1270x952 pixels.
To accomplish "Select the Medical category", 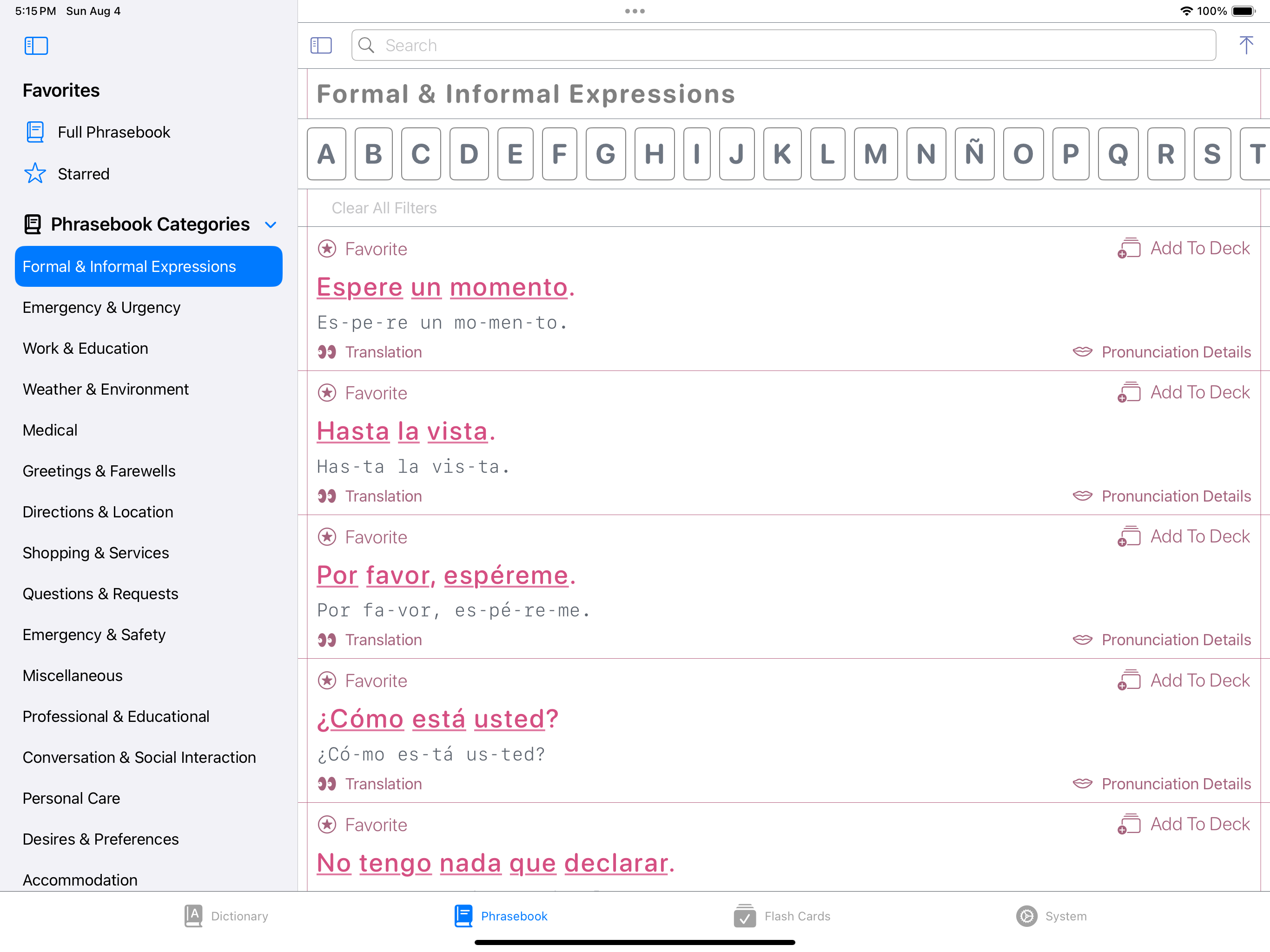I will pos(50,430).
